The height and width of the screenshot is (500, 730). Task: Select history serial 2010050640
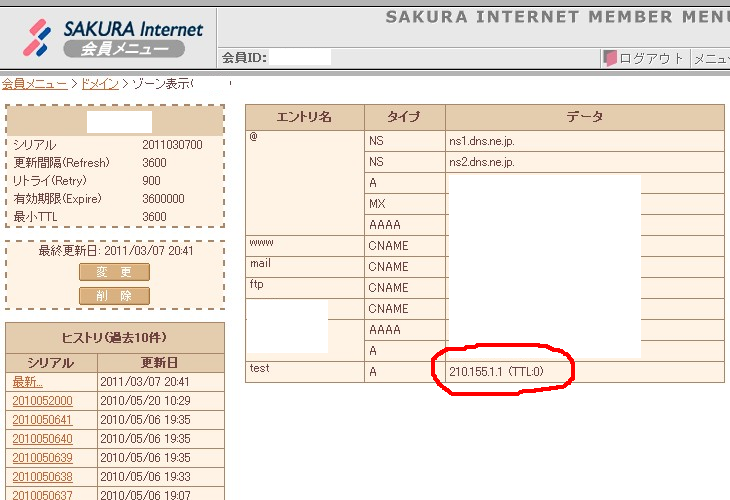point(42,439)
